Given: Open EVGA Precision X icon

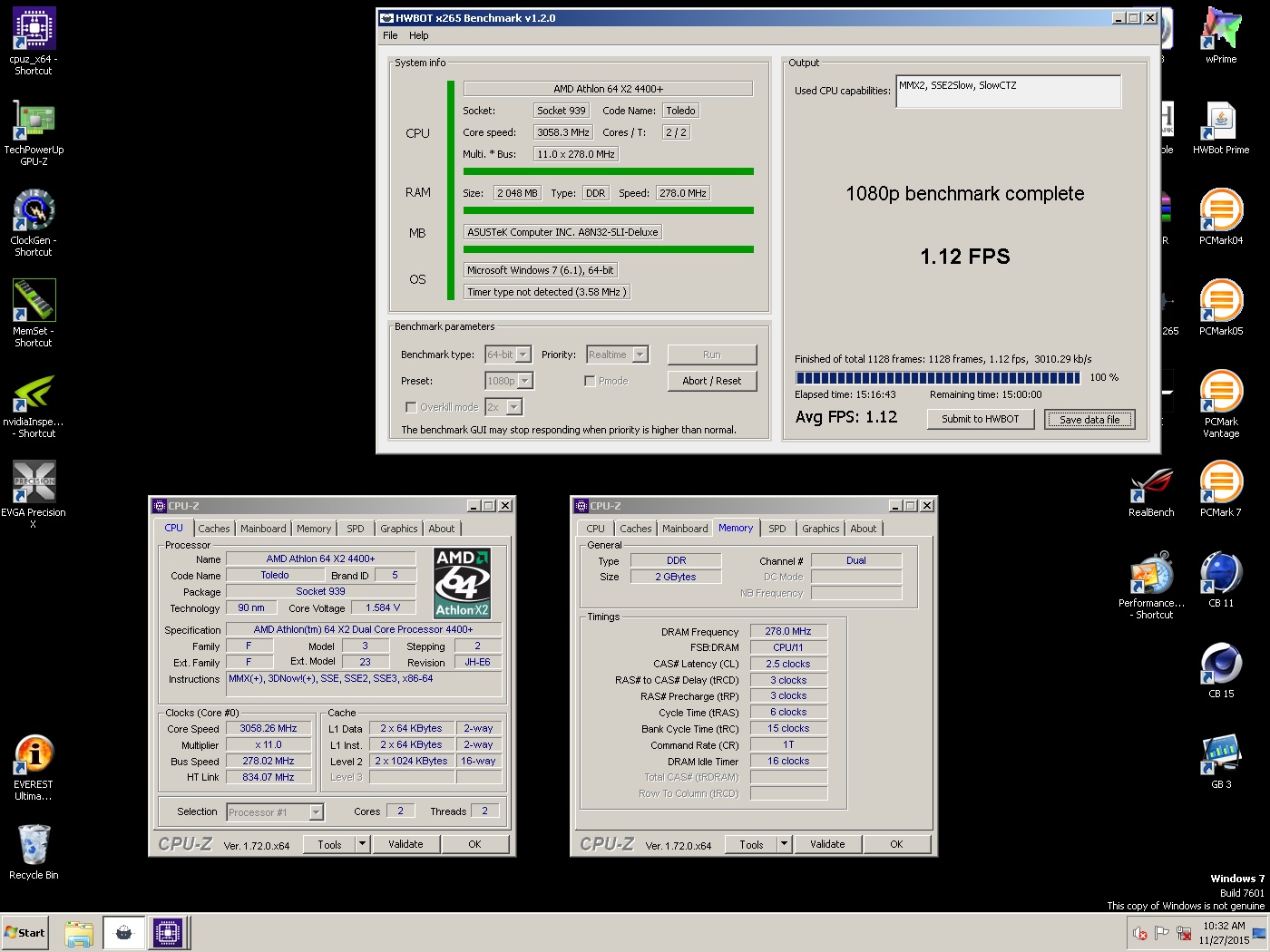Looking at the screenshot, I should 34,494.
